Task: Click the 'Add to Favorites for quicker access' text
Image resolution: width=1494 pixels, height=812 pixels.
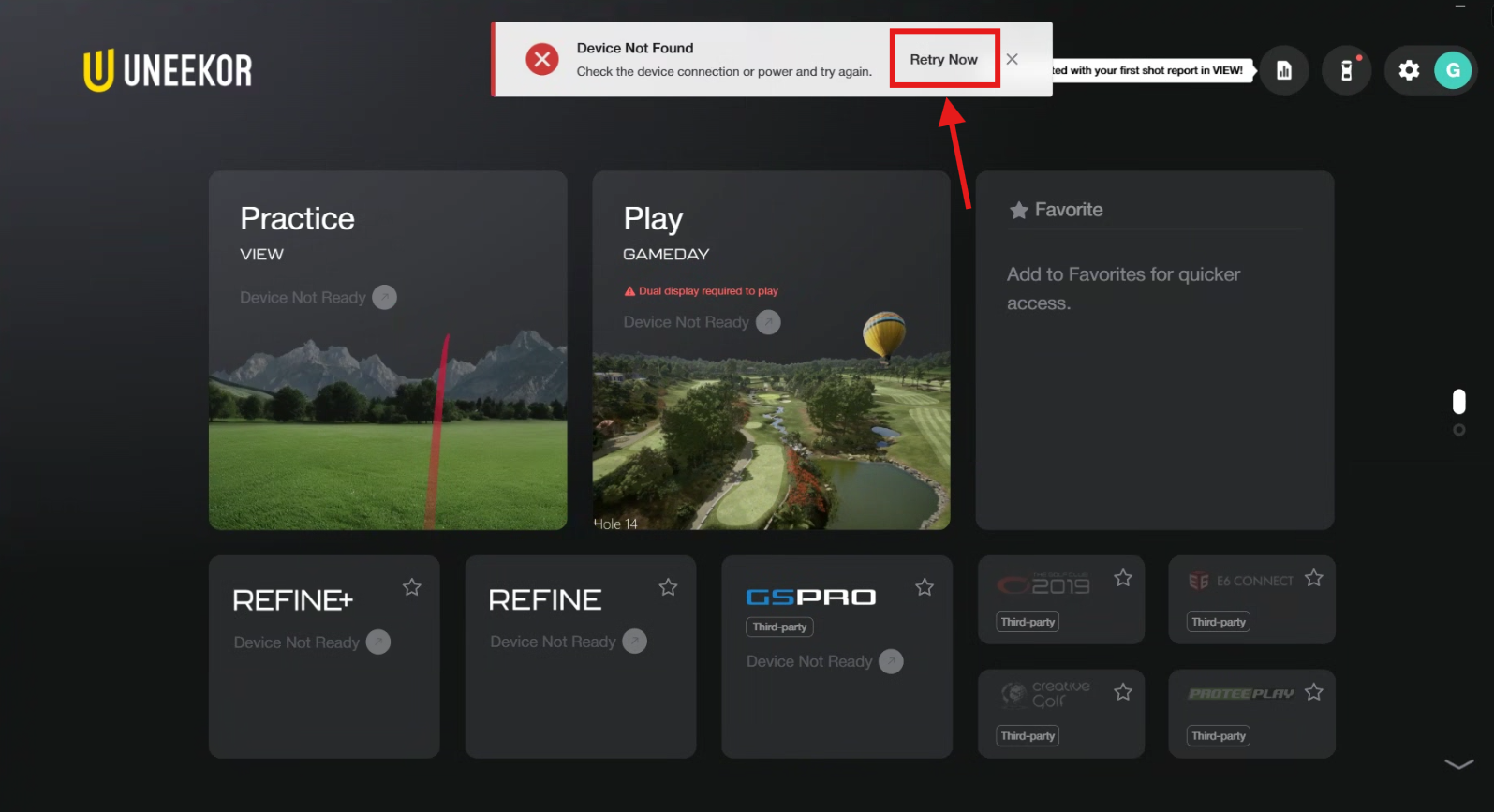Action: 1123,288
